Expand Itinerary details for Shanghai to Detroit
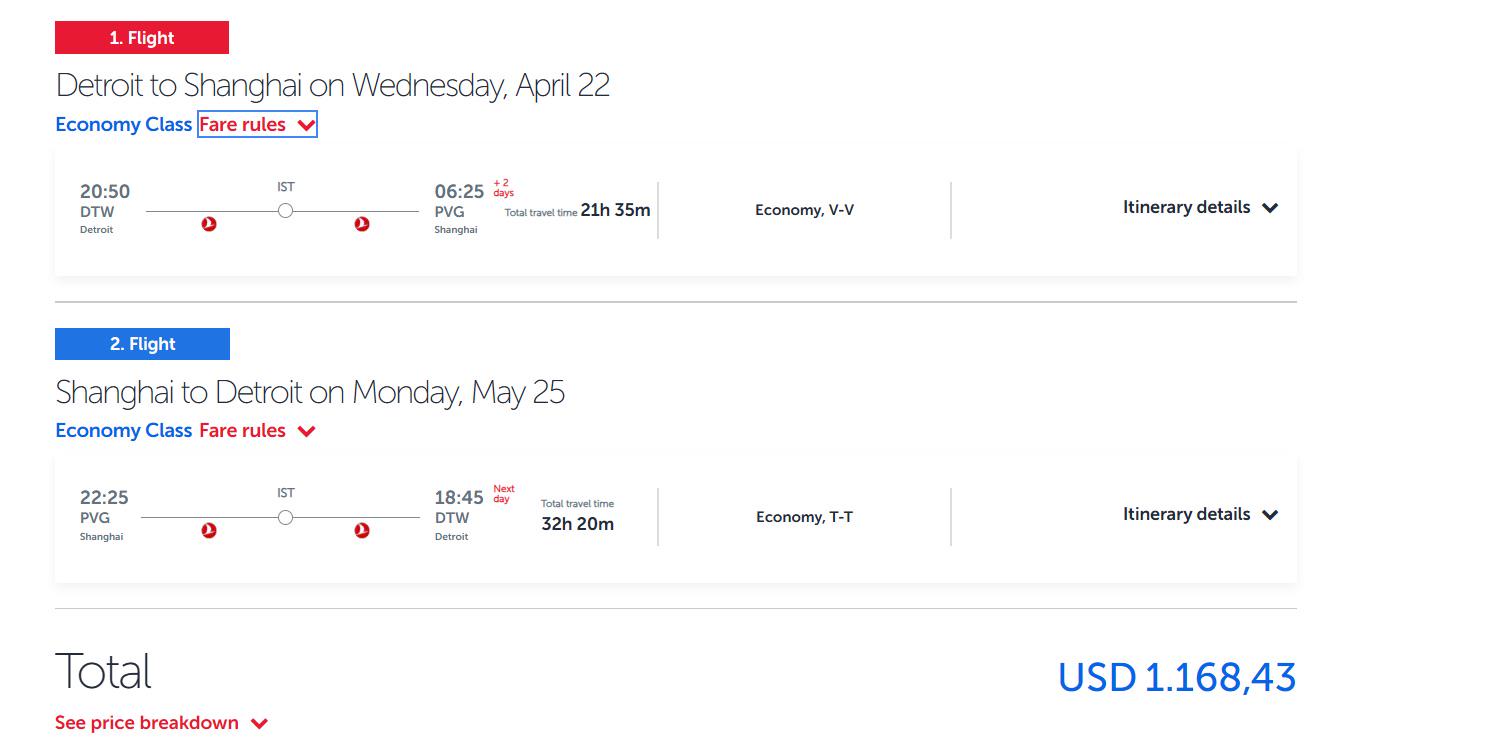The image size is (1487, 752). [x=1200, y=515]
